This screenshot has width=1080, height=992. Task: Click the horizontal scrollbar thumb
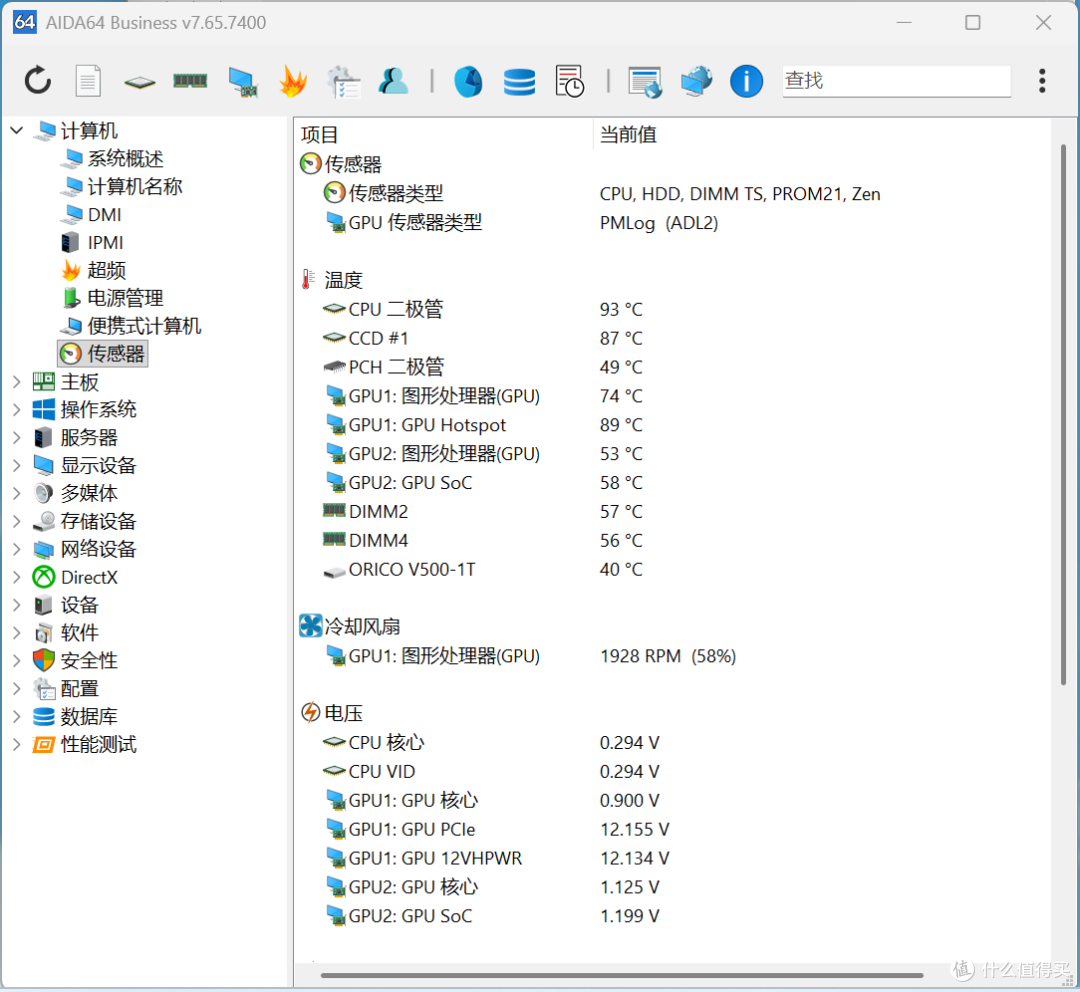click(621, 975)
